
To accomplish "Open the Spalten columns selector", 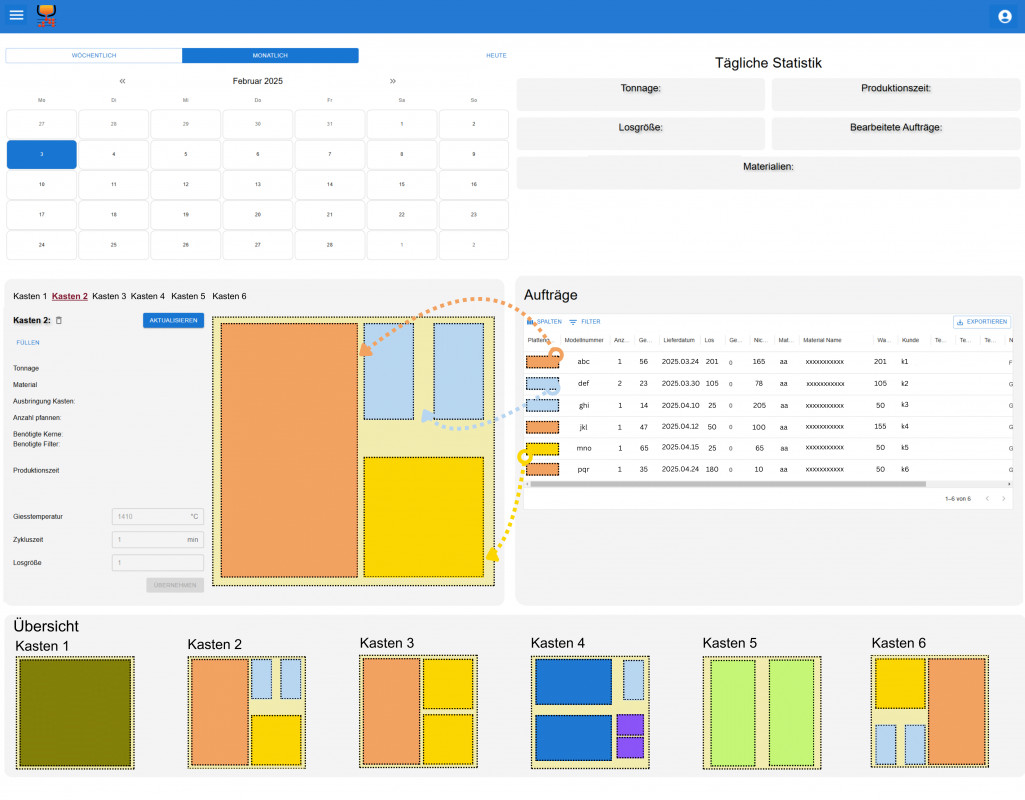I will 545,322.
